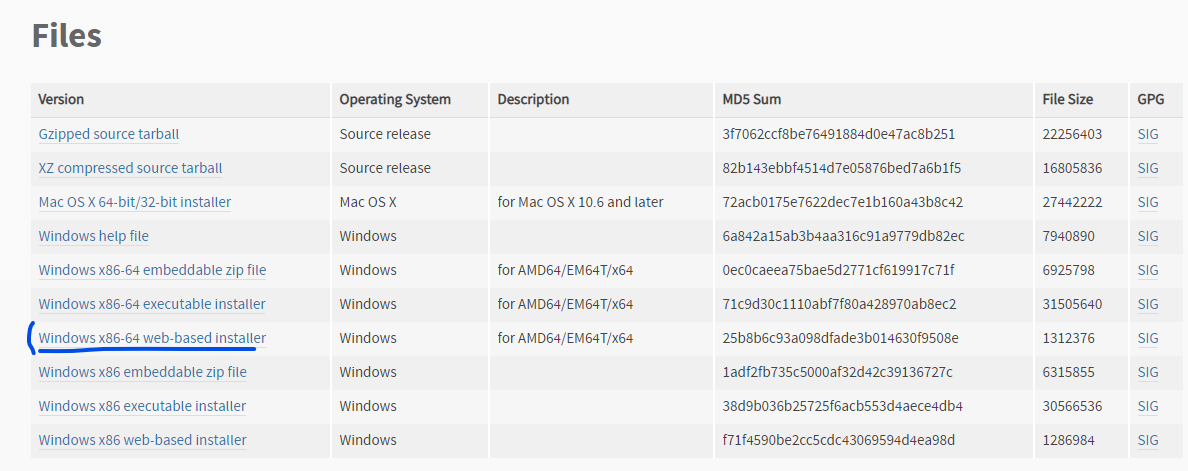Click Windows x86-64 web-based installer link

[152, 338]
